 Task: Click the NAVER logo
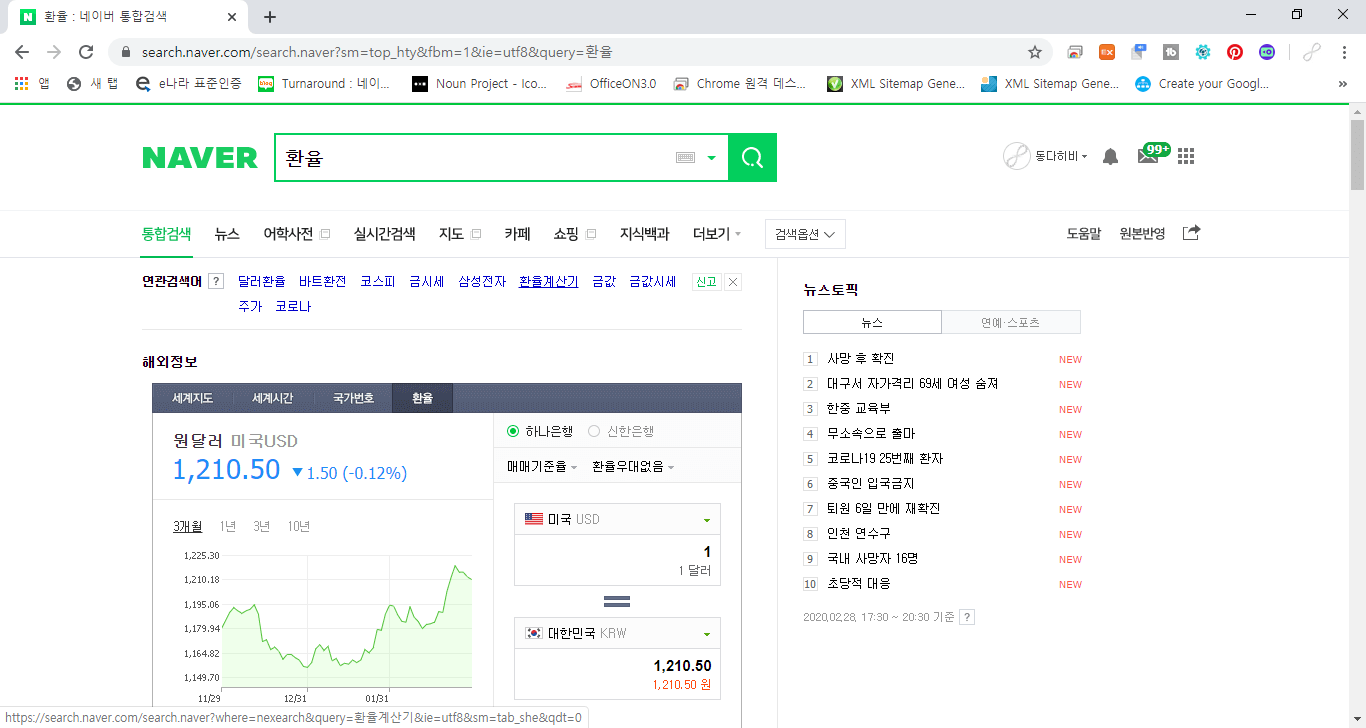200,158
